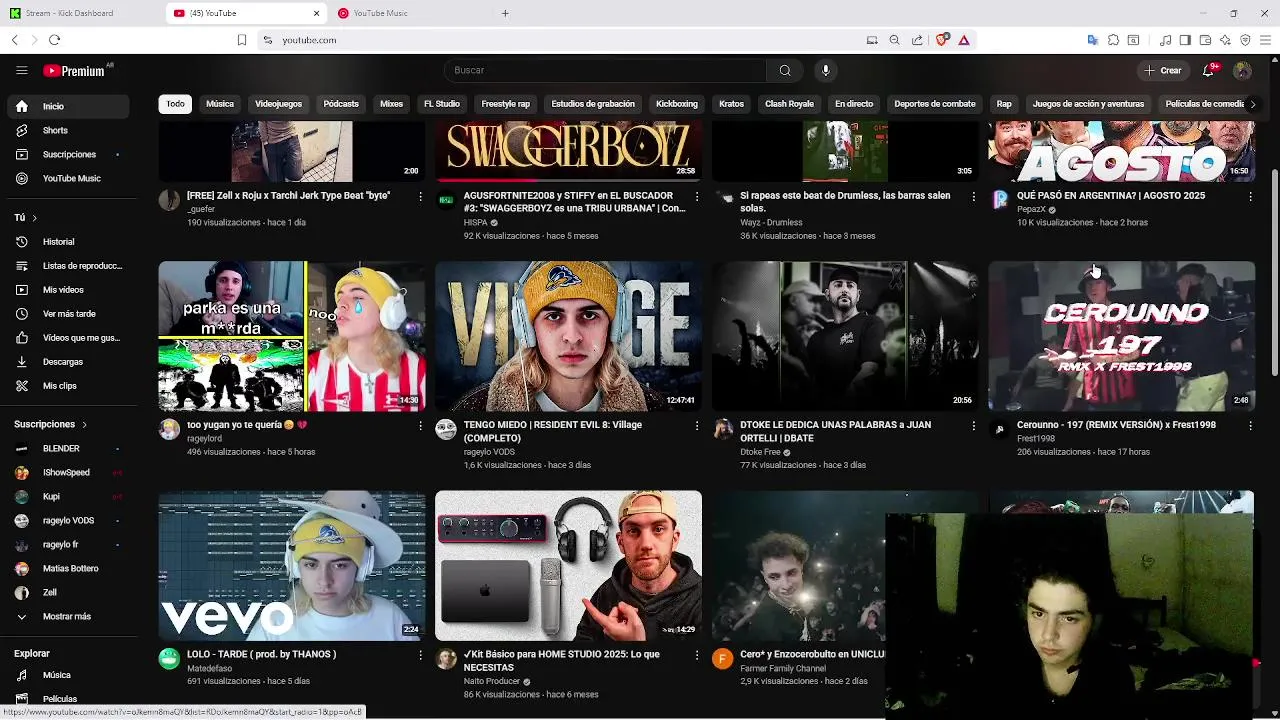This screenshot has width=1280, height=720.
Task: Open rageylo VODS subscription channel
Action: (68, 520)
